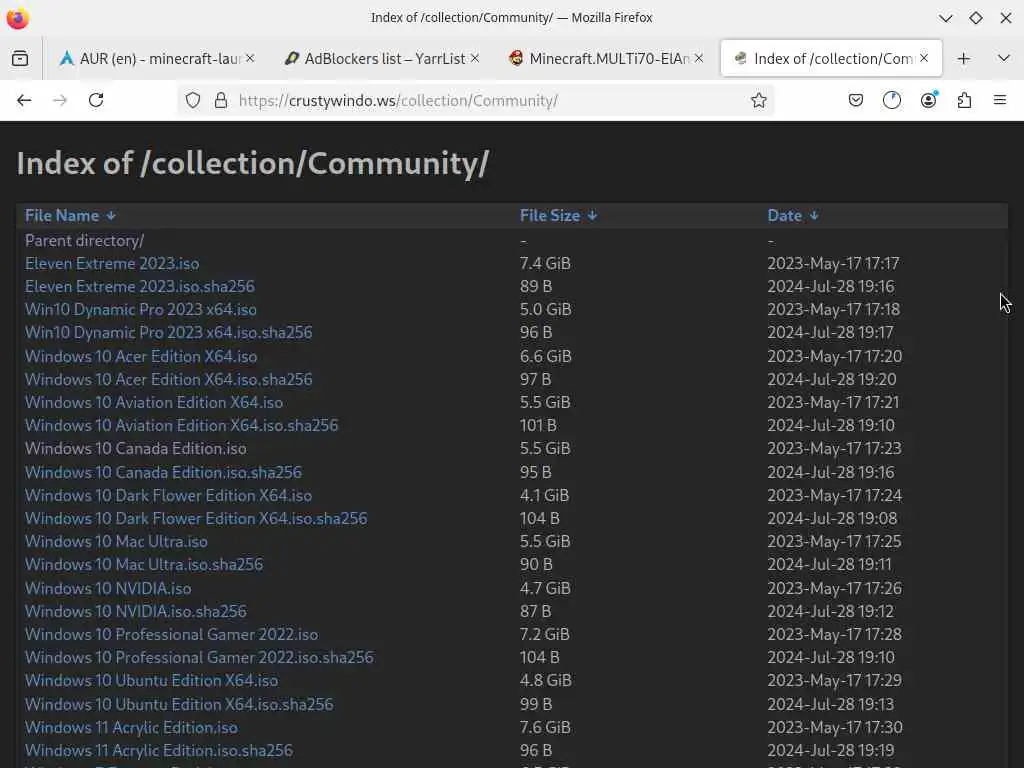Open Windows 10 Ubuntu Edition X64.iso.sha256
1024x768 pixels.
179,704
